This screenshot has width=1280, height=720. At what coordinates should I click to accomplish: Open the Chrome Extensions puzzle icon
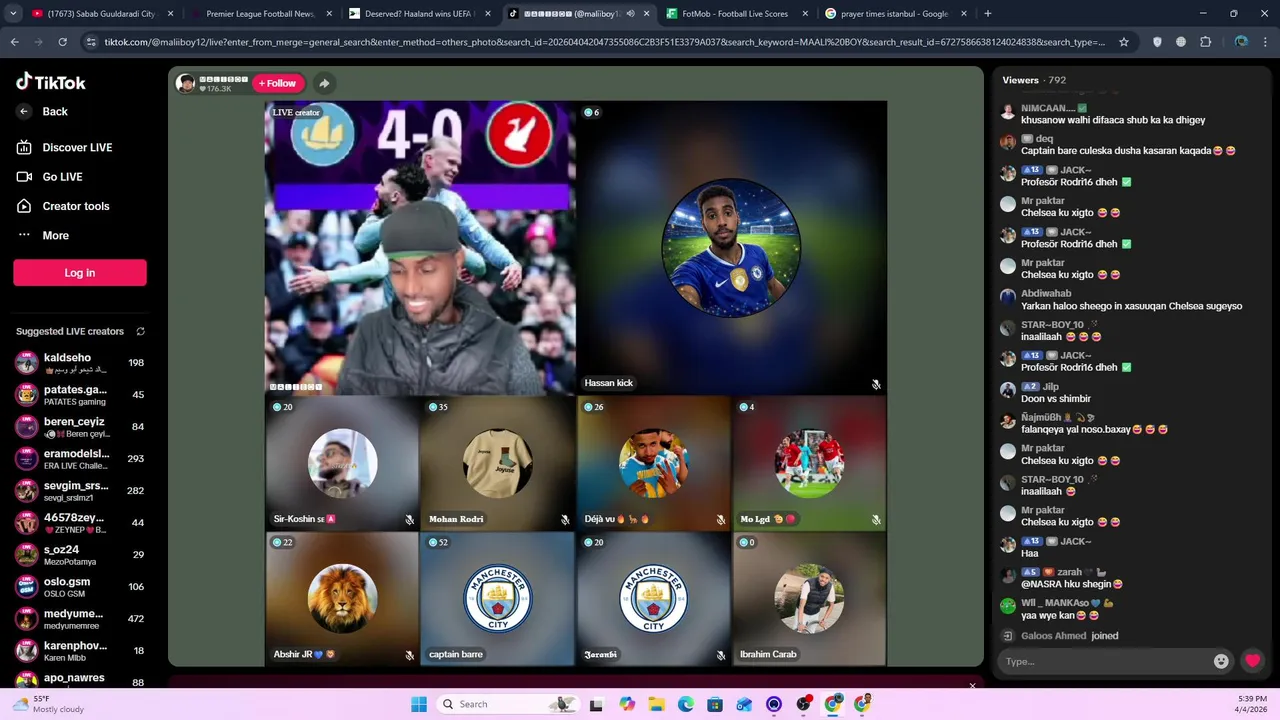click(1205, 42)
